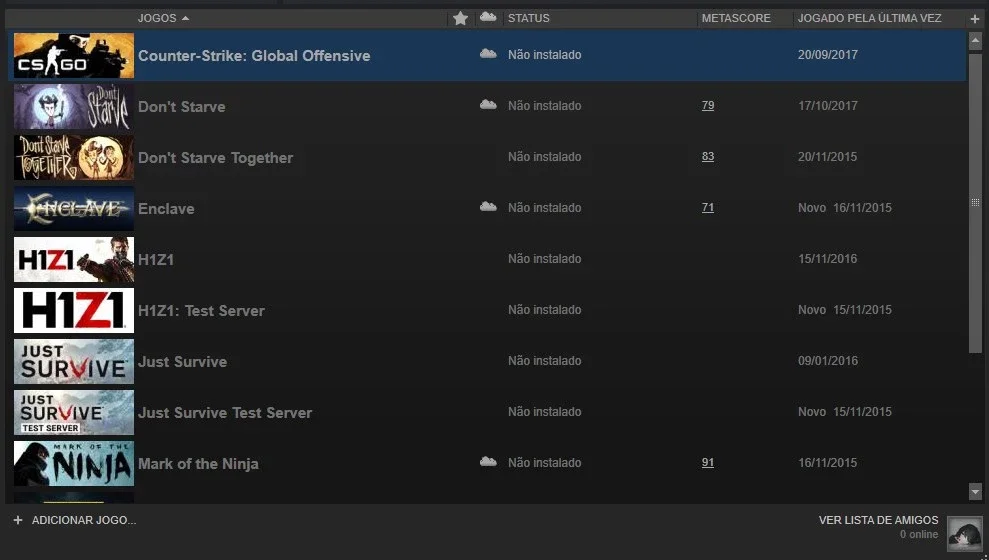
Task: Click the scrollbar down arrow
Action: 975,491
